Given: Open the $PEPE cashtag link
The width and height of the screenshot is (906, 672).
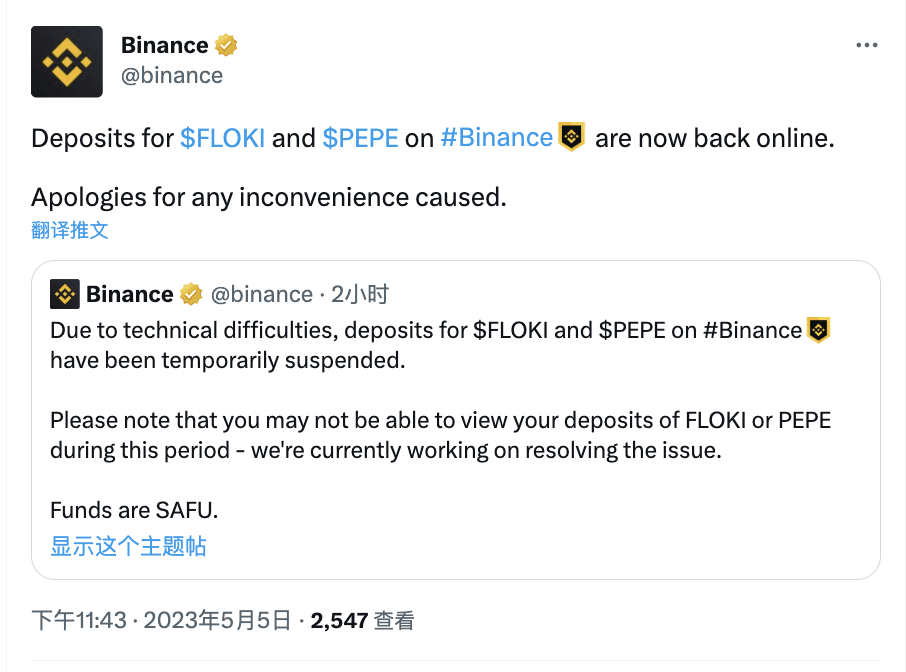Looking at the screenshot, I should tap(361, 138).
